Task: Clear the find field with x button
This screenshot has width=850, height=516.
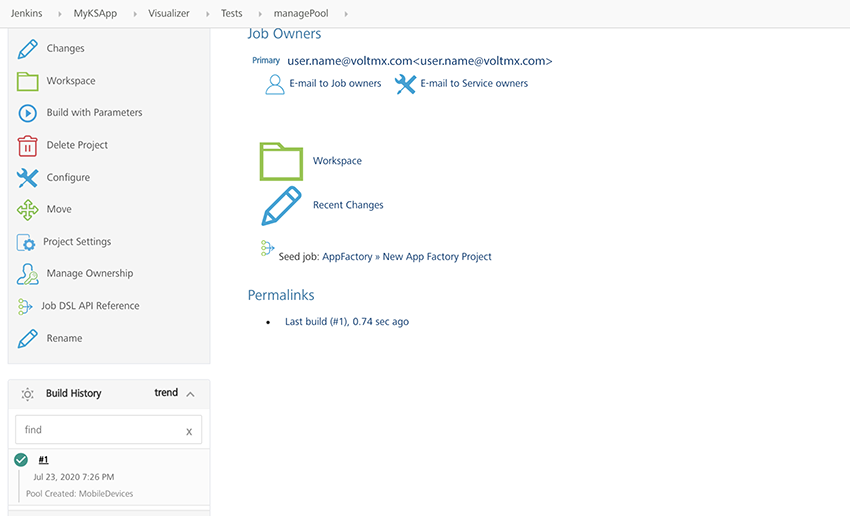Action: pos(189,431)
